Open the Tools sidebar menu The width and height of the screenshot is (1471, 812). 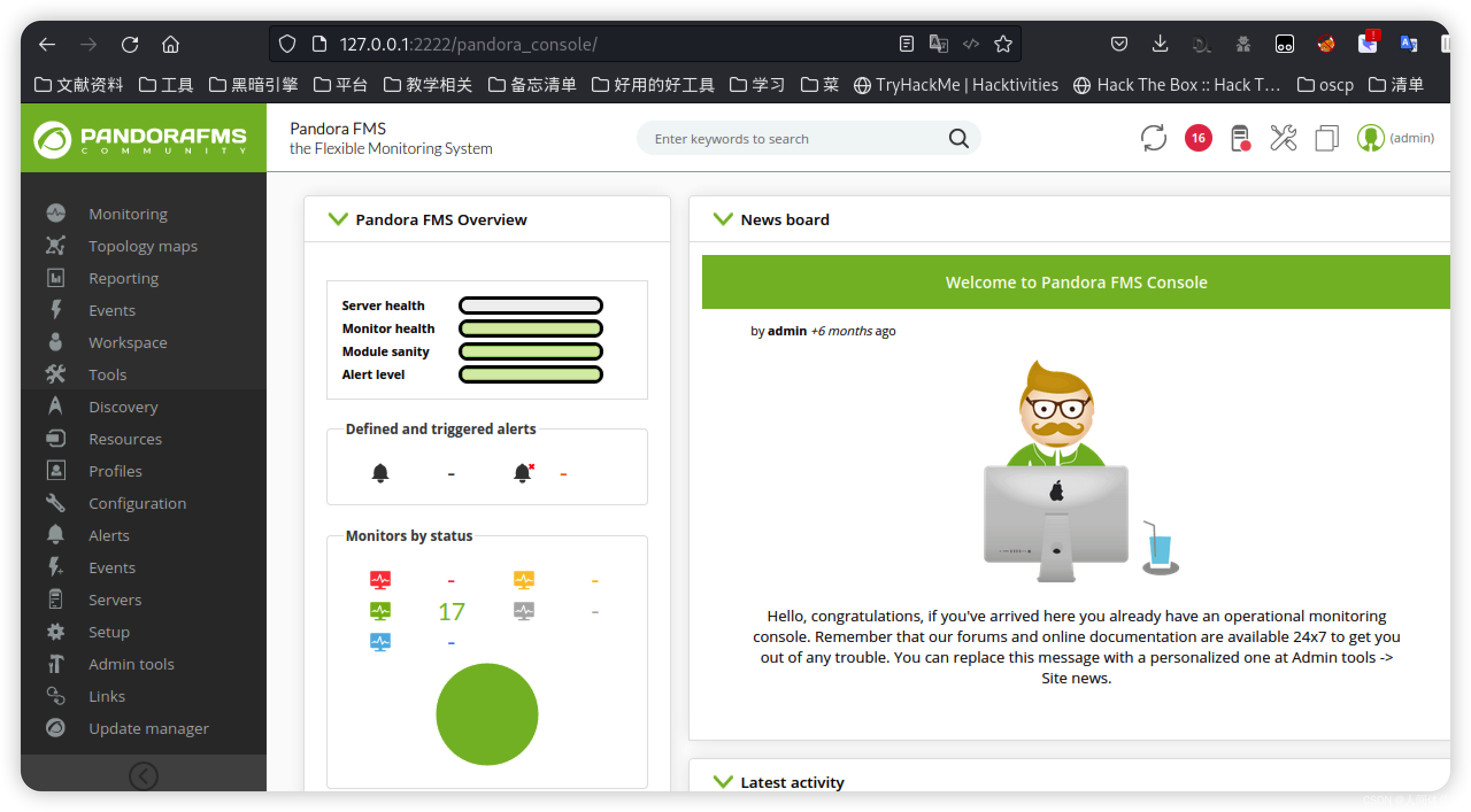pyautogui.click(x=107, y=375)
